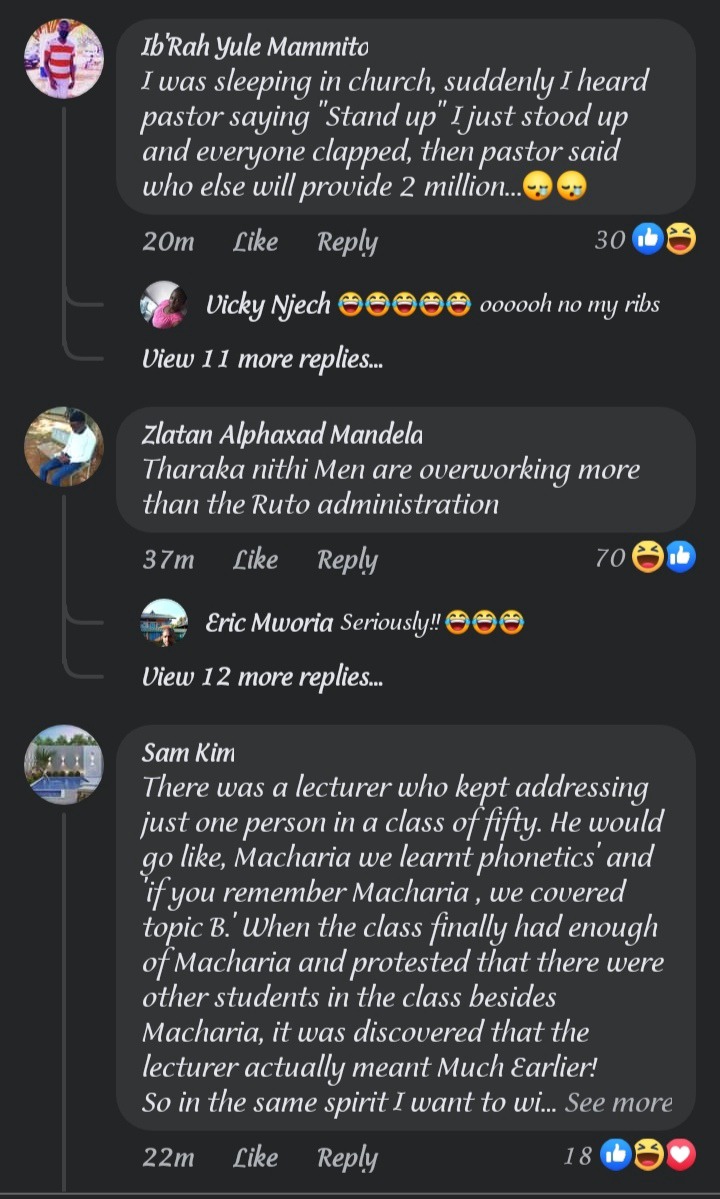The width and height of the screenshot is (720, 1199).
Task: Click laughing reaction icon on Mandela's comment
Action: point(648,558)
